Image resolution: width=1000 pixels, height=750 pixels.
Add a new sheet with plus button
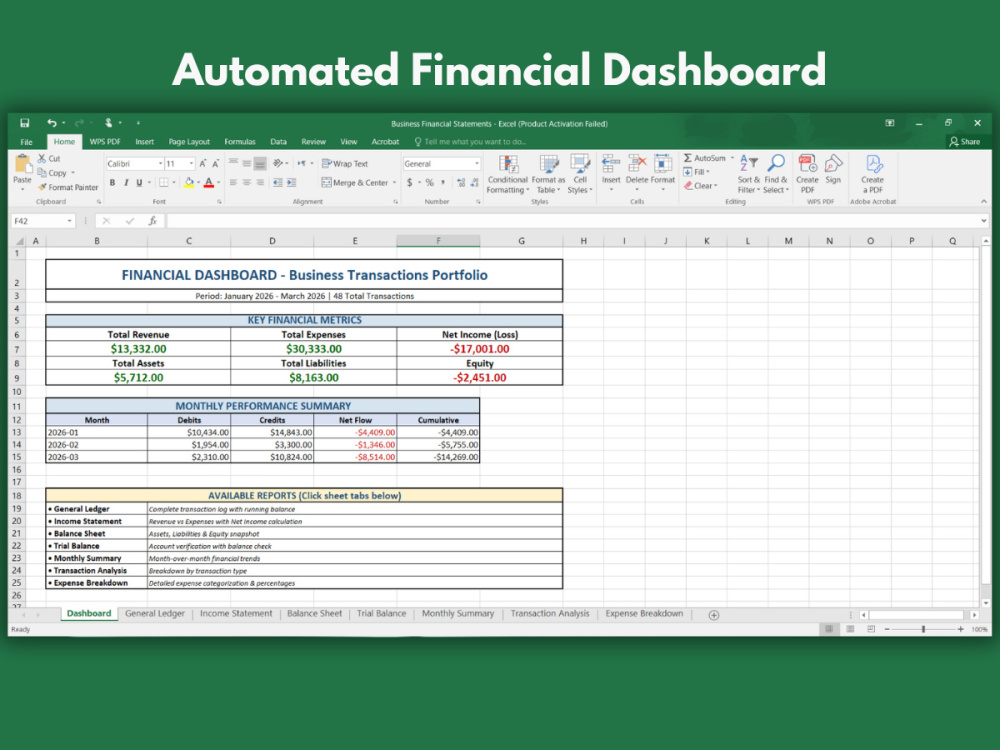click(x=714, y=615)
